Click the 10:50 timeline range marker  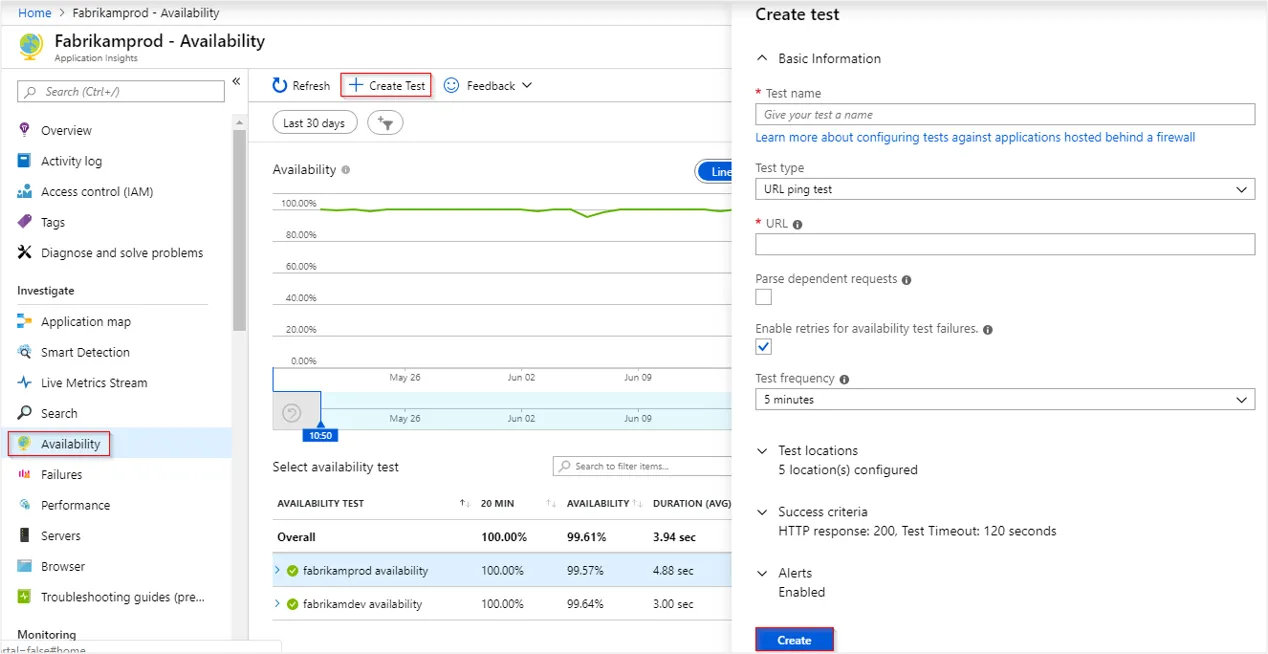pos(320,435)
